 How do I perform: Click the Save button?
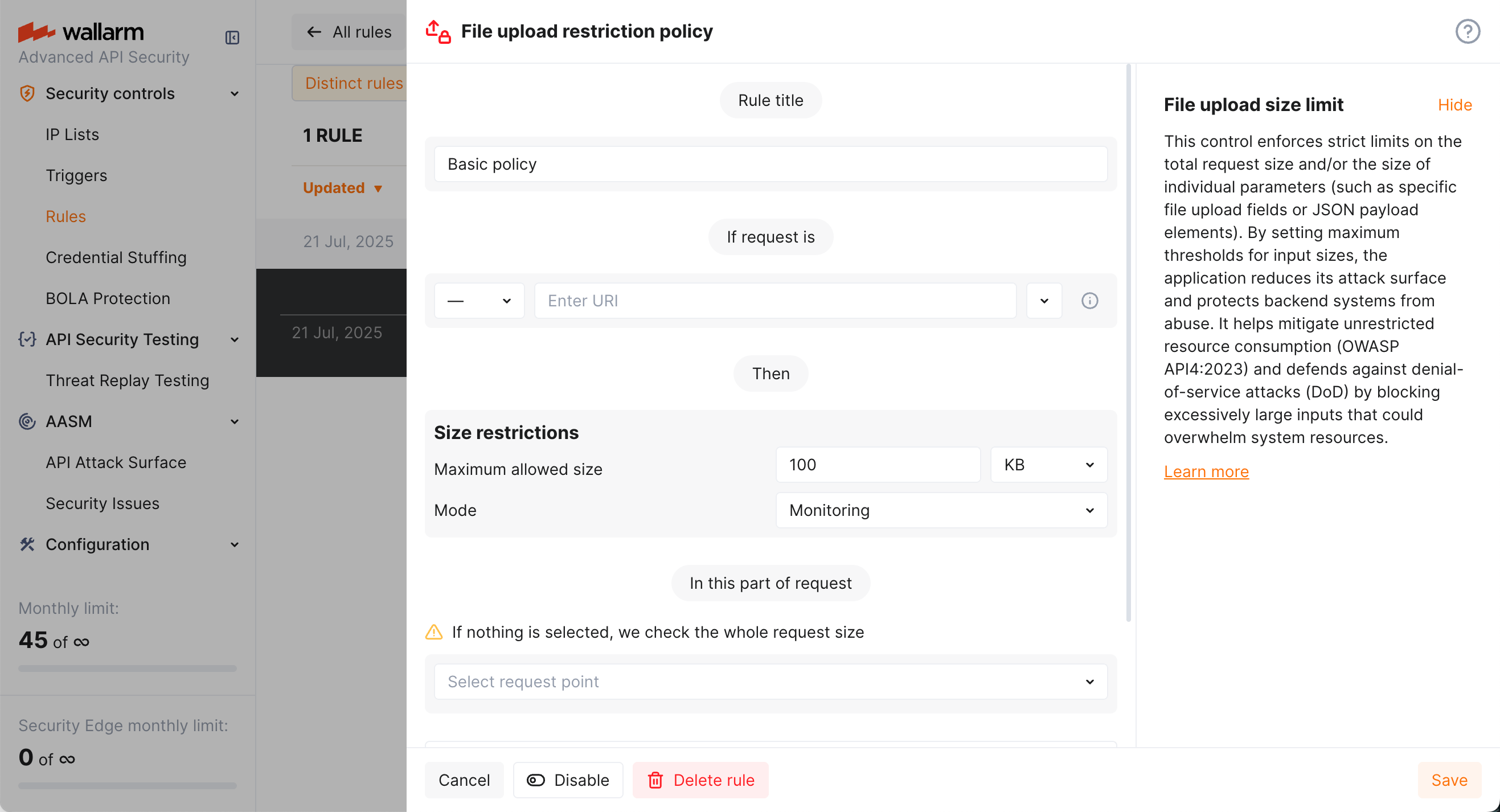(x=1449, y=780)
